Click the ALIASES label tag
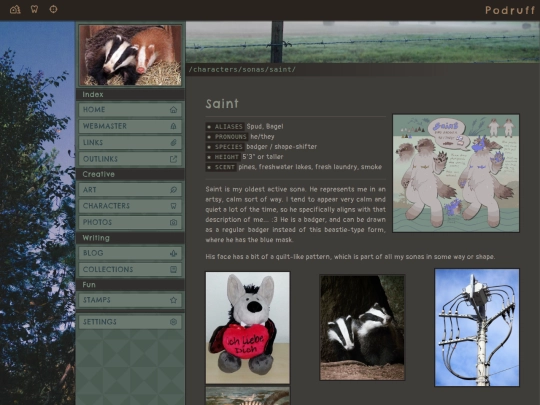Screen dimensions: 540x405 click(225, 126)
